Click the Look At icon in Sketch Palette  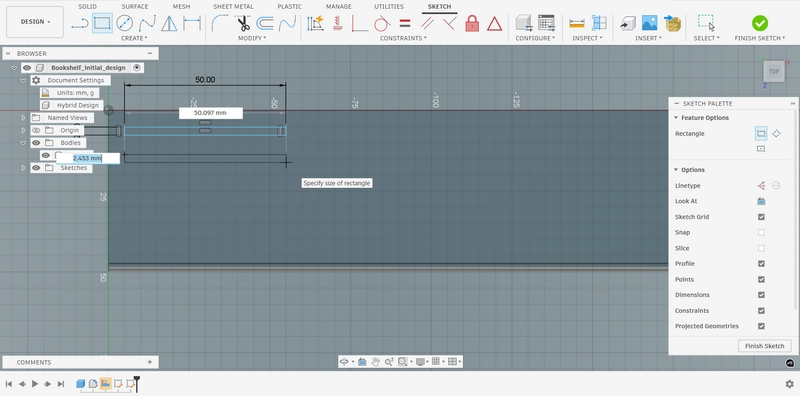tap(761, 201)
